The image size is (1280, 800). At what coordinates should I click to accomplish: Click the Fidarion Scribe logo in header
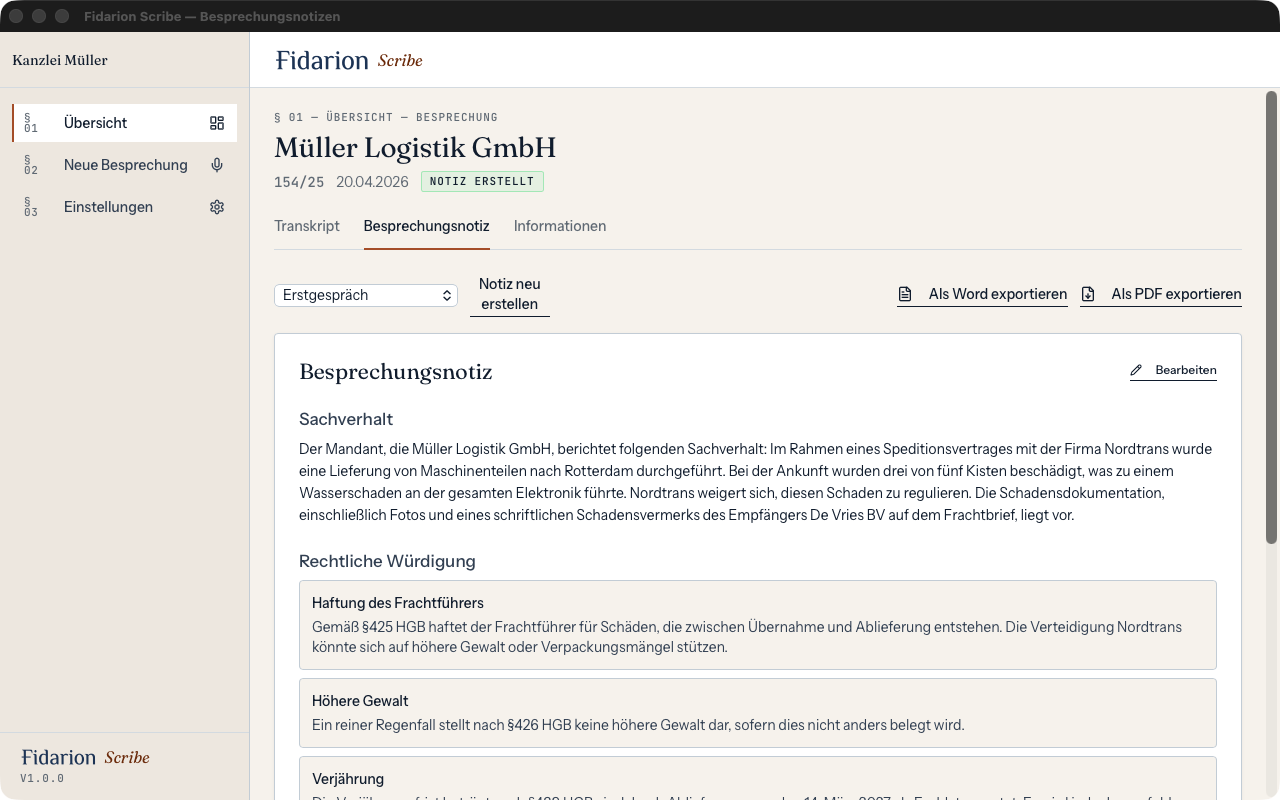tap(349, 60)
